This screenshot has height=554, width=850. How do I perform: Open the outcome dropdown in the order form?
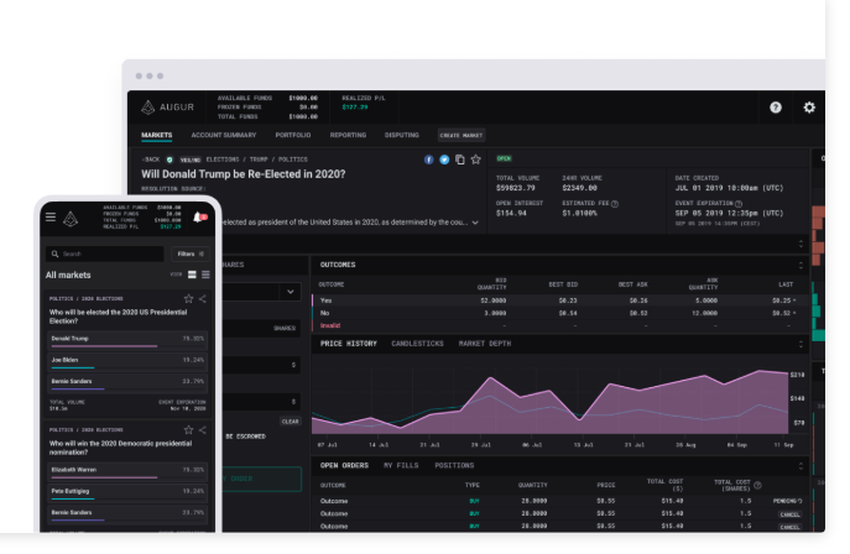coord(290,292)
